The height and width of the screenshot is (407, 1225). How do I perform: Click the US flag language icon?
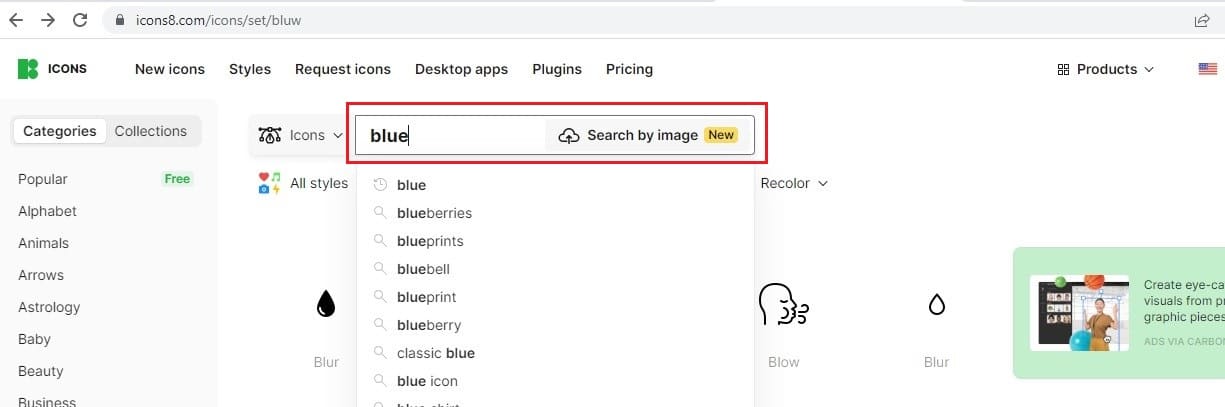(x=1207, y=69)
